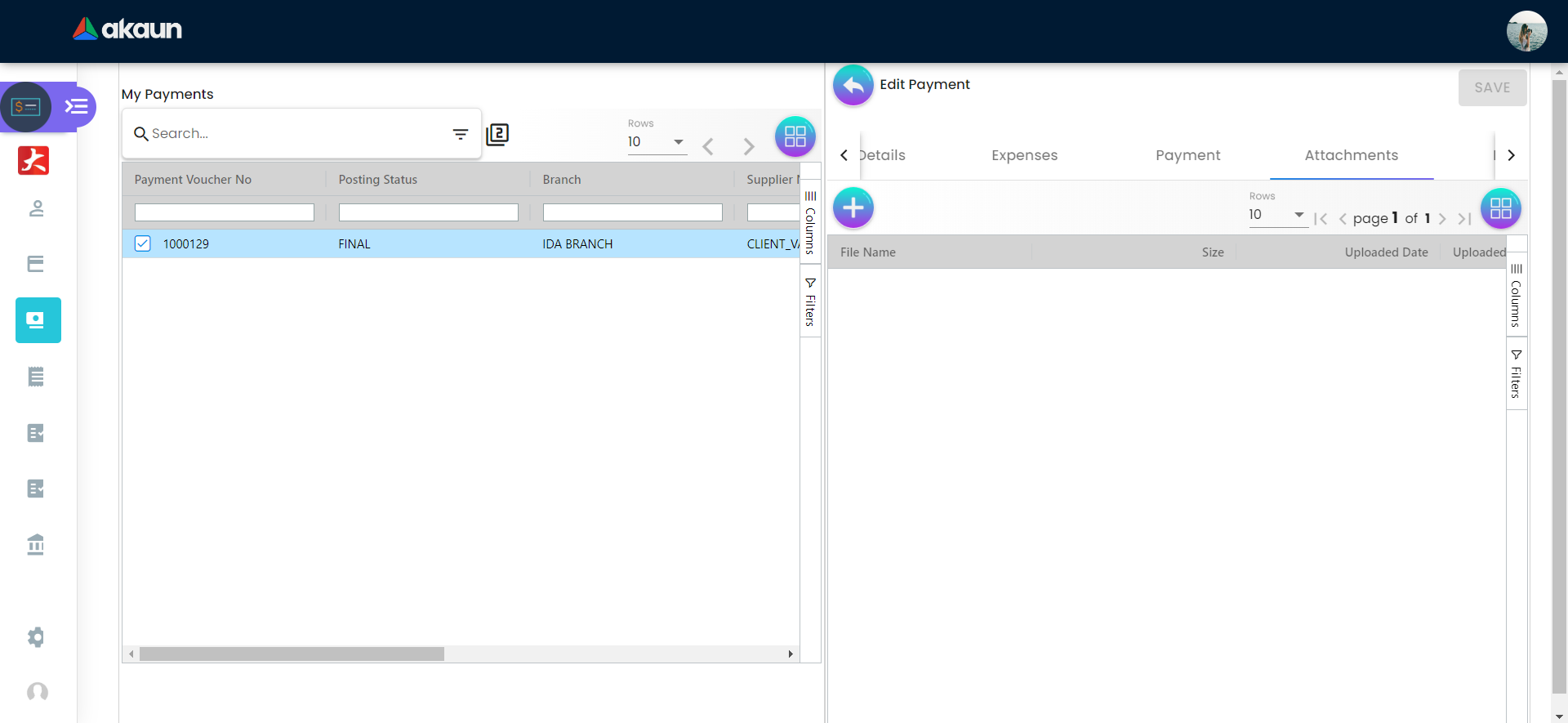Select the highlighted teal payment sidebar icon
Screen dimensions: 1568x723
(x=38, y=319)
